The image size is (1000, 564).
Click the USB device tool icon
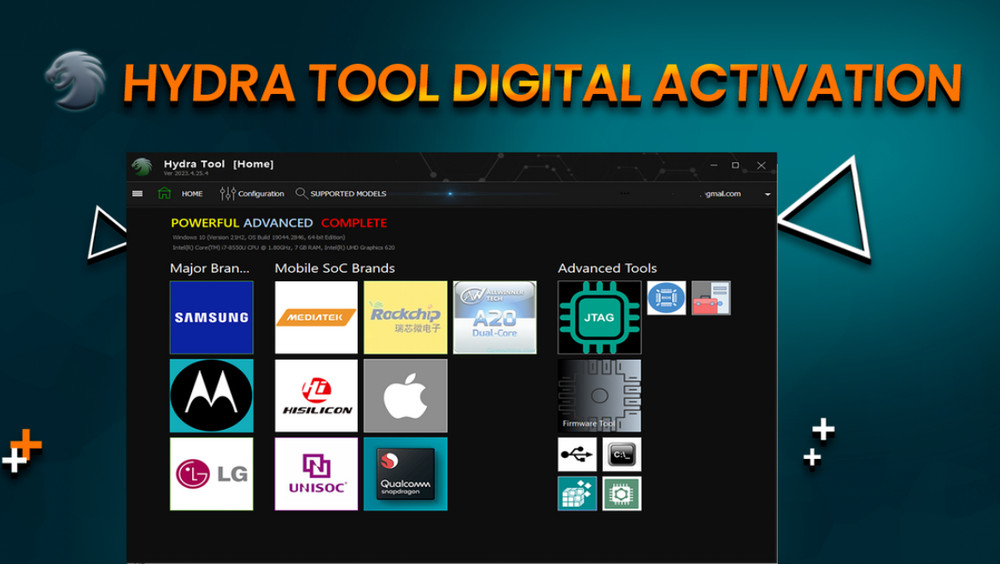click(x=577, y=454)
